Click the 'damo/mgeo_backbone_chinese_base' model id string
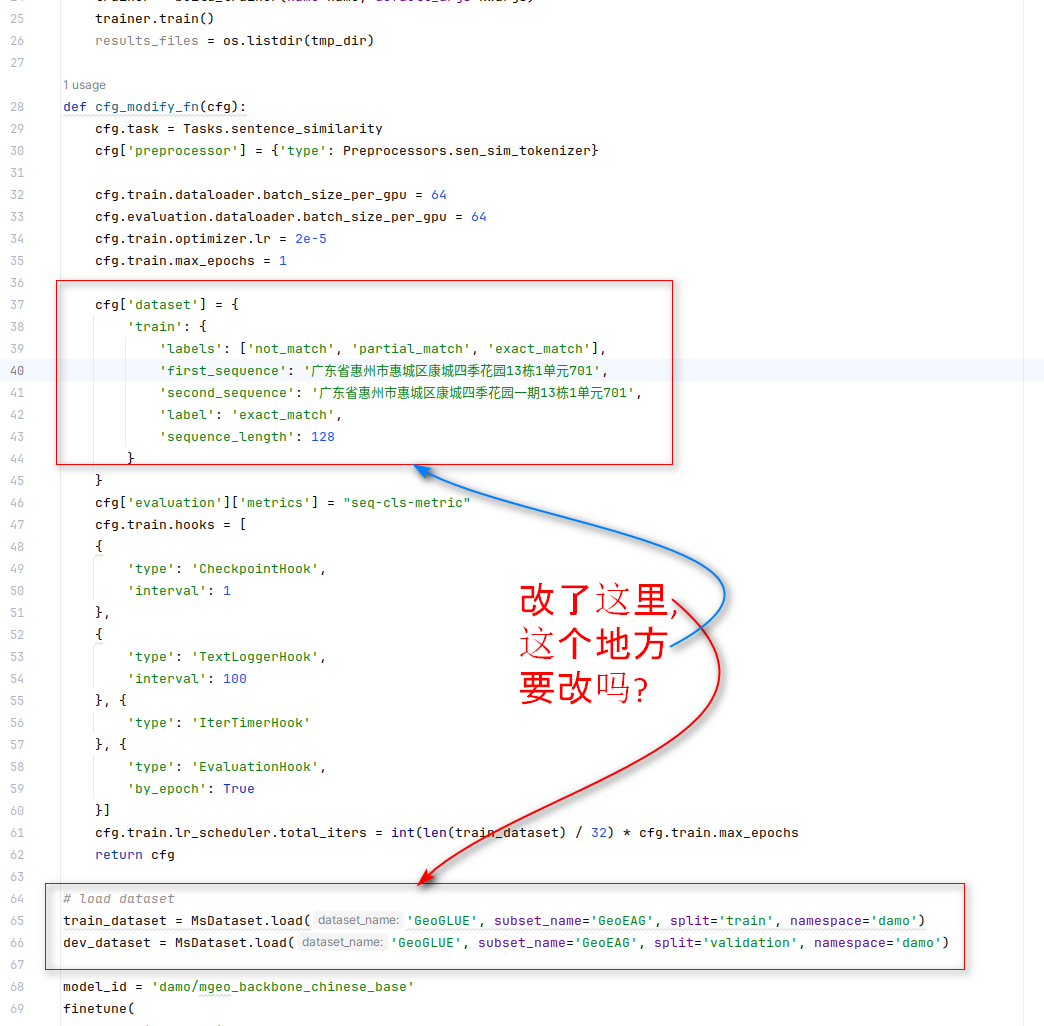1044x1026 pixels. pyautogui.click(x=282, y=986)
